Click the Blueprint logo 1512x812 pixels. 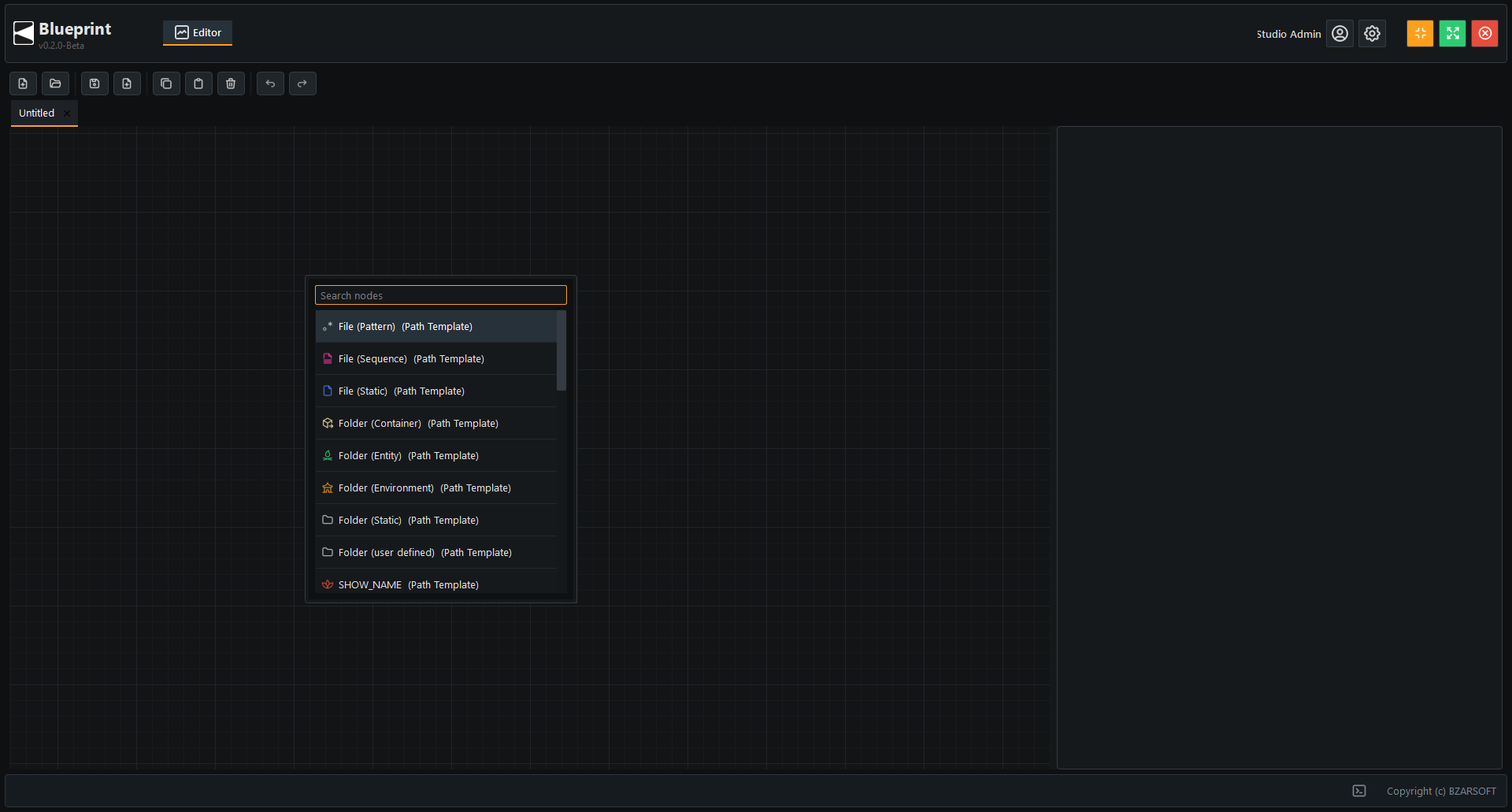(x=24, y=33)
